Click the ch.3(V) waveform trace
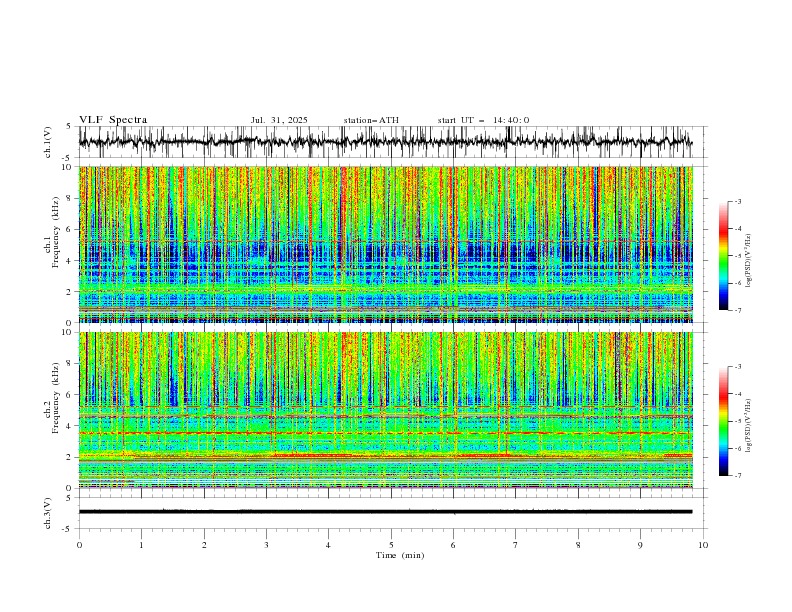This screenshot has width=792, height=612. tap(385, 512)
